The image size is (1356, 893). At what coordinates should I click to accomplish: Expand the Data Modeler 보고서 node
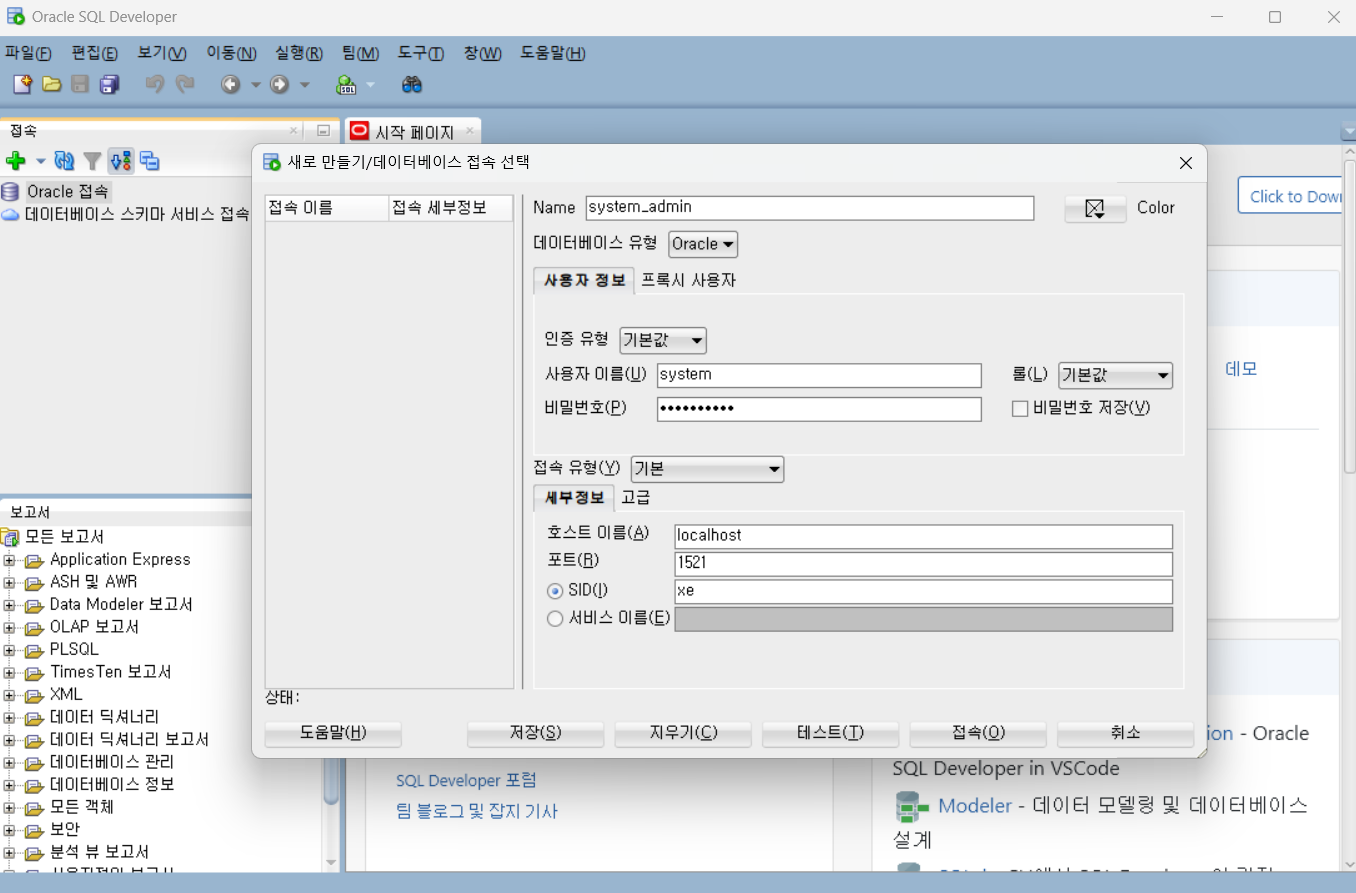9,605
